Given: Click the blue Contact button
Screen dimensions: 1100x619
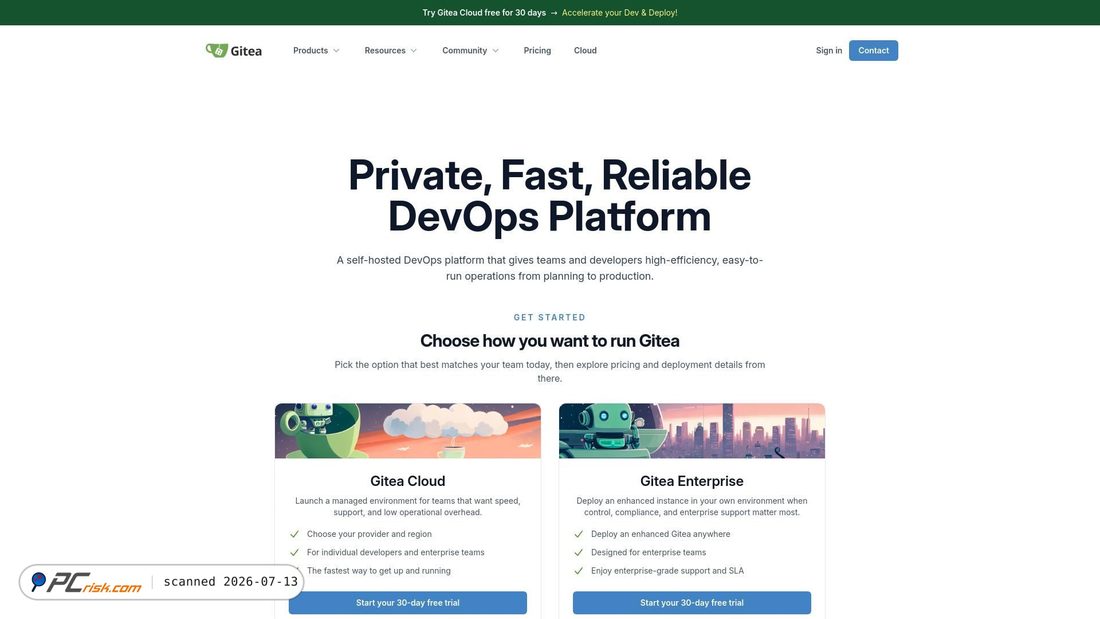Looking at the screenshot, I should pyautogui.click(x=873, y=51).
